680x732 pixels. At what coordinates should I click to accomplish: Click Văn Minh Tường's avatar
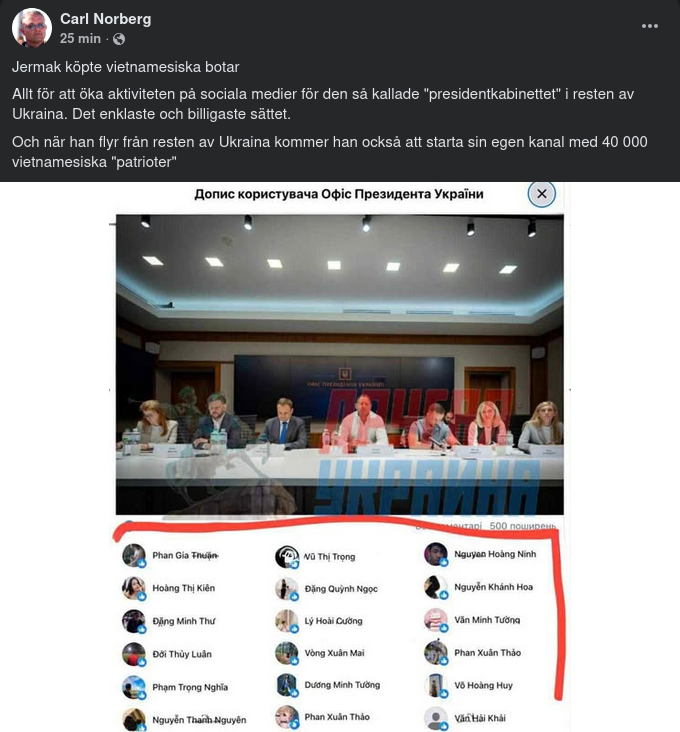point(436,620)
